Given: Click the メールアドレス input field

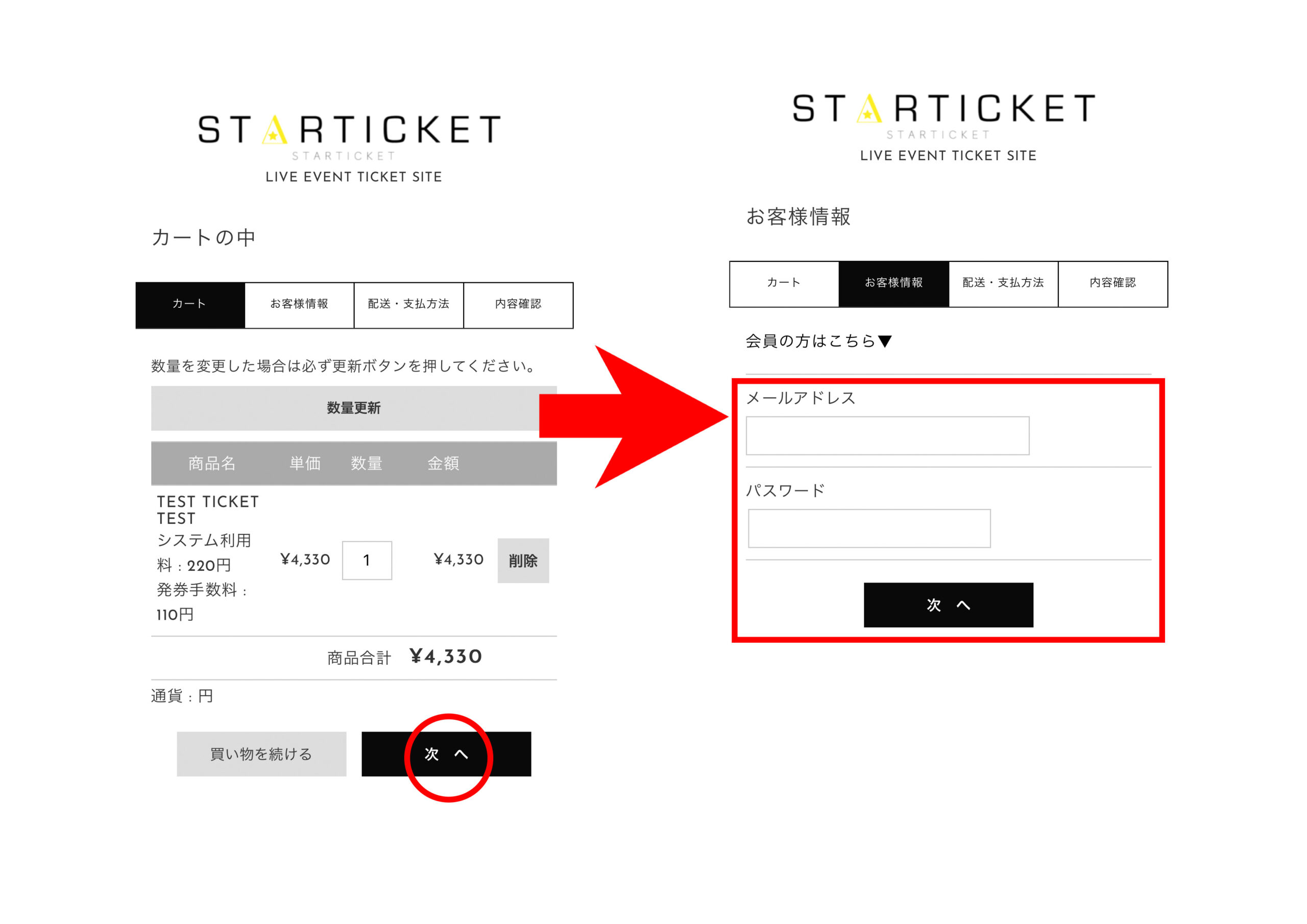Looking at the screenshot, I should tap(887, 435).
